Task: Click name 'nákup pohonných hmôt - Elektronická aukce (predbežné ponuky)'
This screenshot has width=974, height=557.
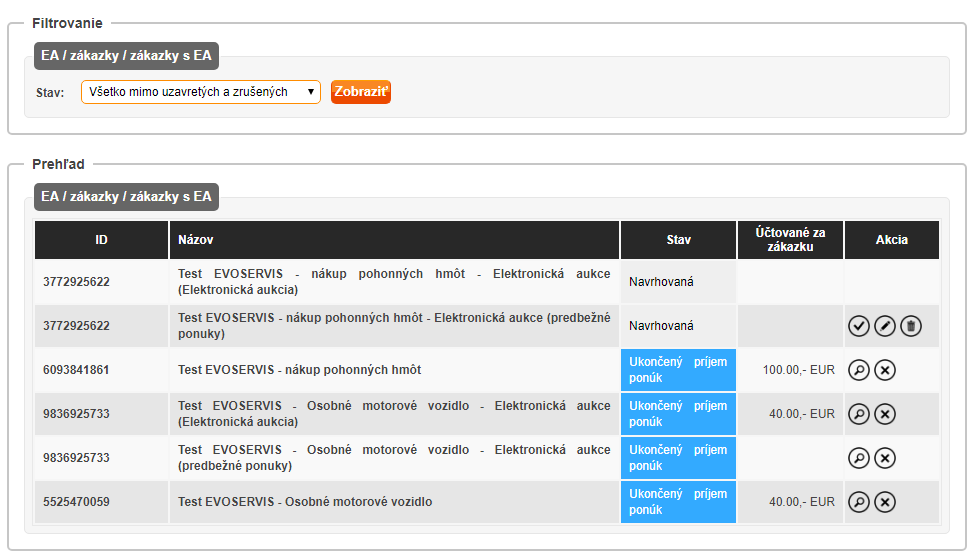Action: (394, 326)
